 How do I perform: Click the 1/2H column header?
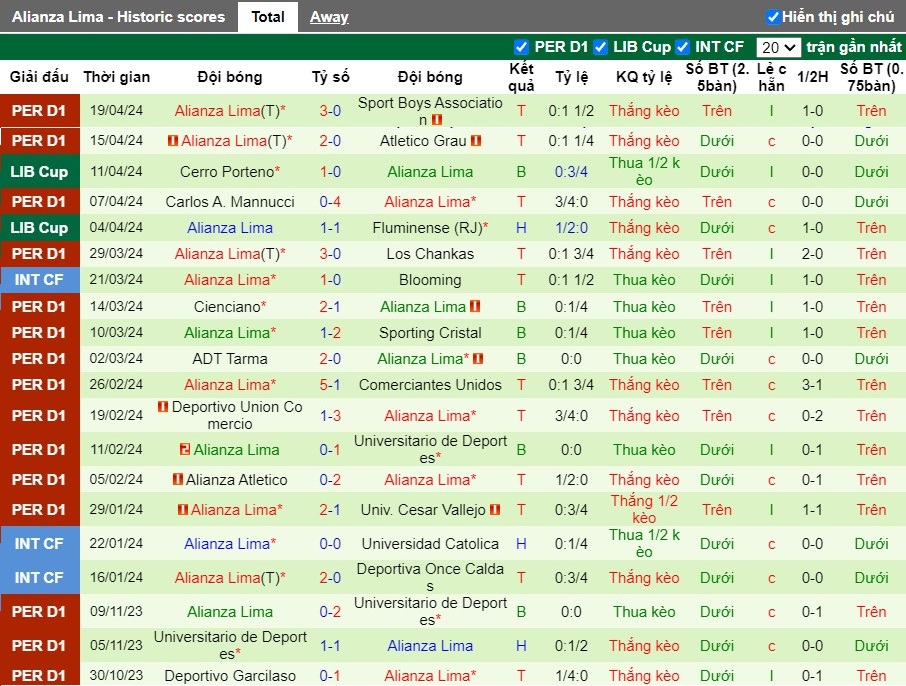[x=812, y=77]
